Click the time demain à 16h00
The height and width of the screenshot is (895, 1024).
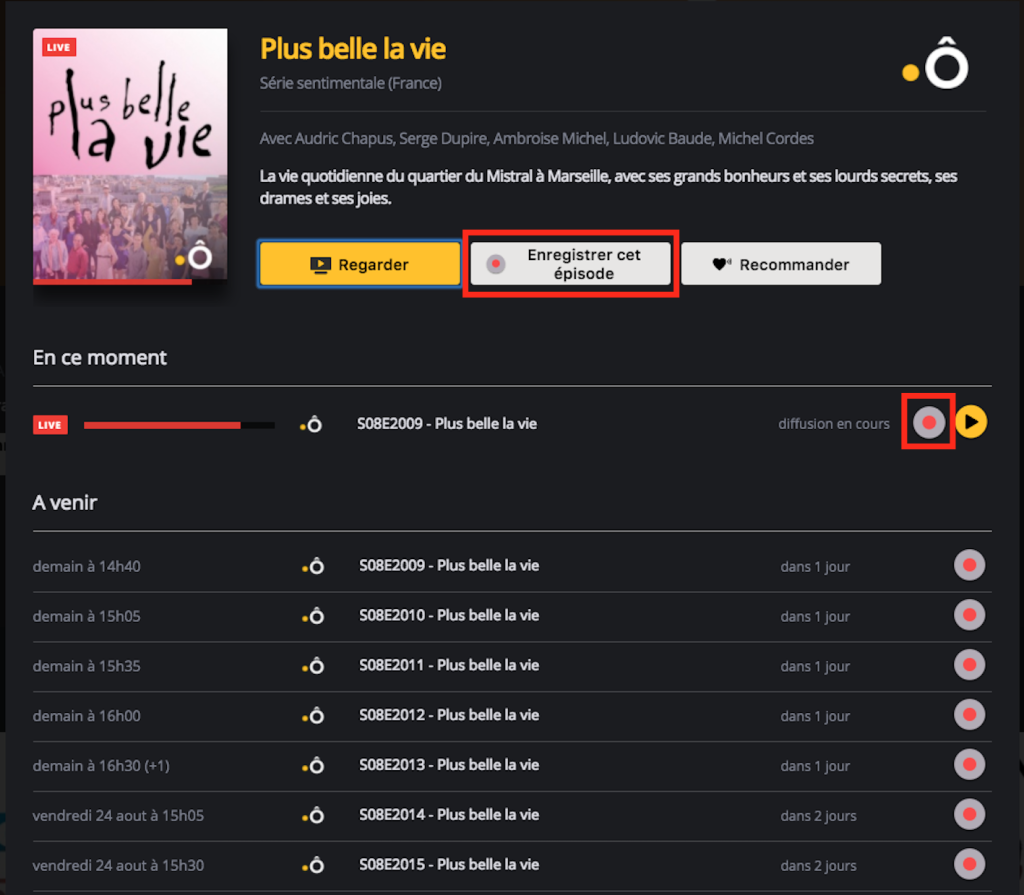pos(86,716)
